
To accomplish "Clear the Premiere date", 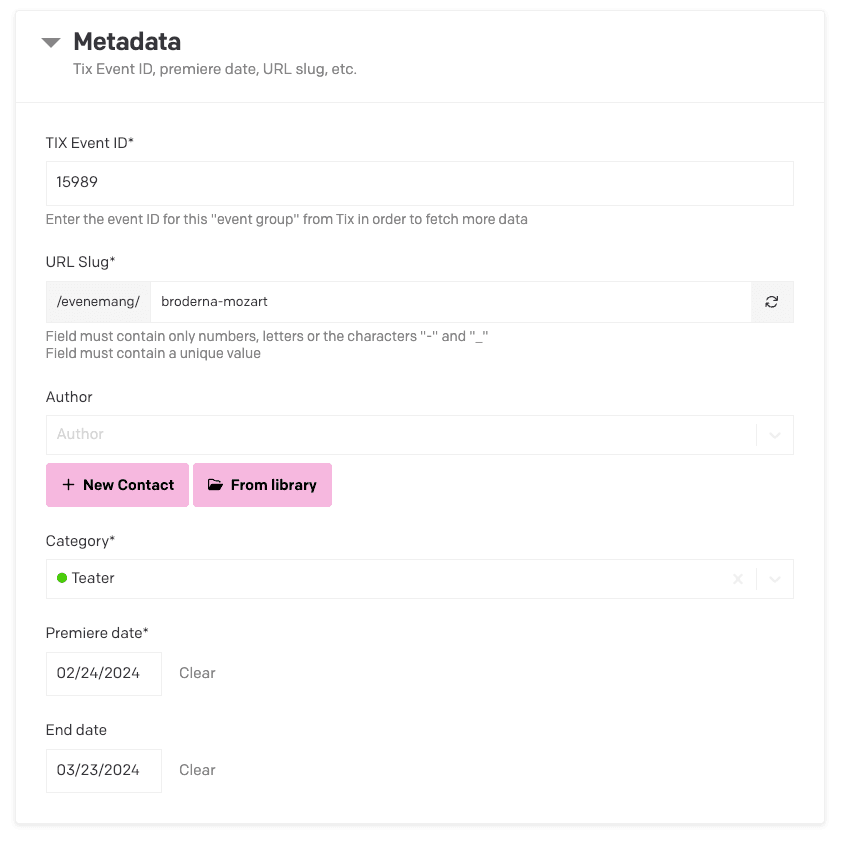I will pyautogui.click(x=197, y=674).
